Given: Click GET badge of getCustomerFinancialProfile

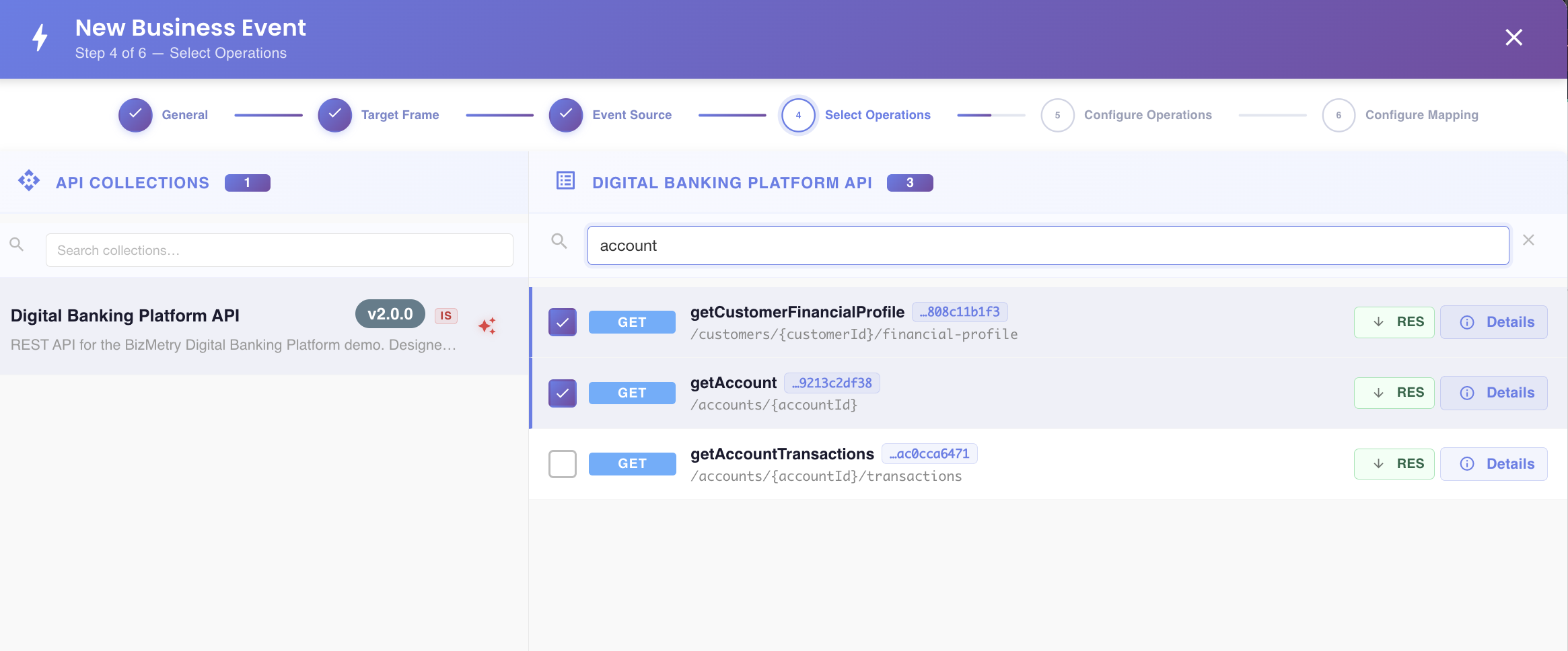Looking at the screenshot, I should click(x=632, y=322).
